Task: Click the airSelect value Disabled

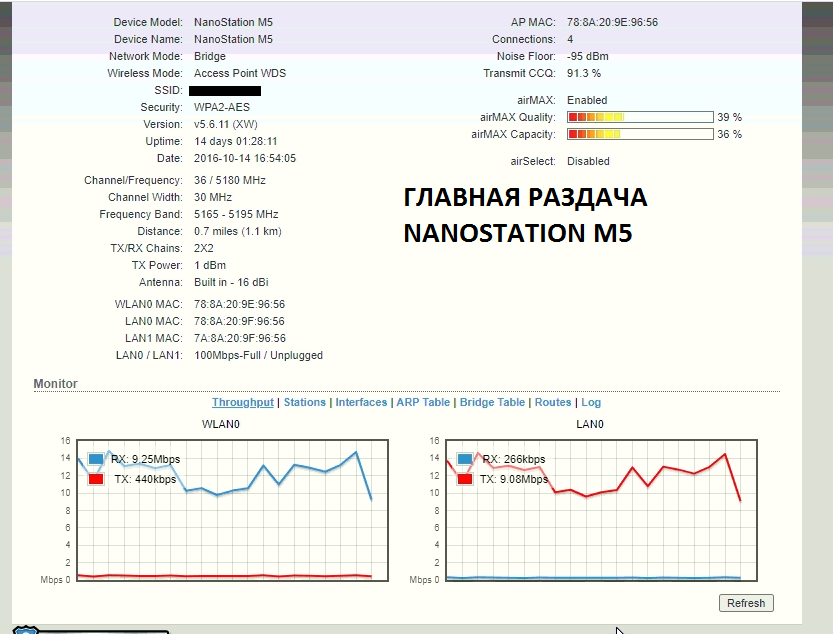Action: pyautogui.click(x=588, y=162)
